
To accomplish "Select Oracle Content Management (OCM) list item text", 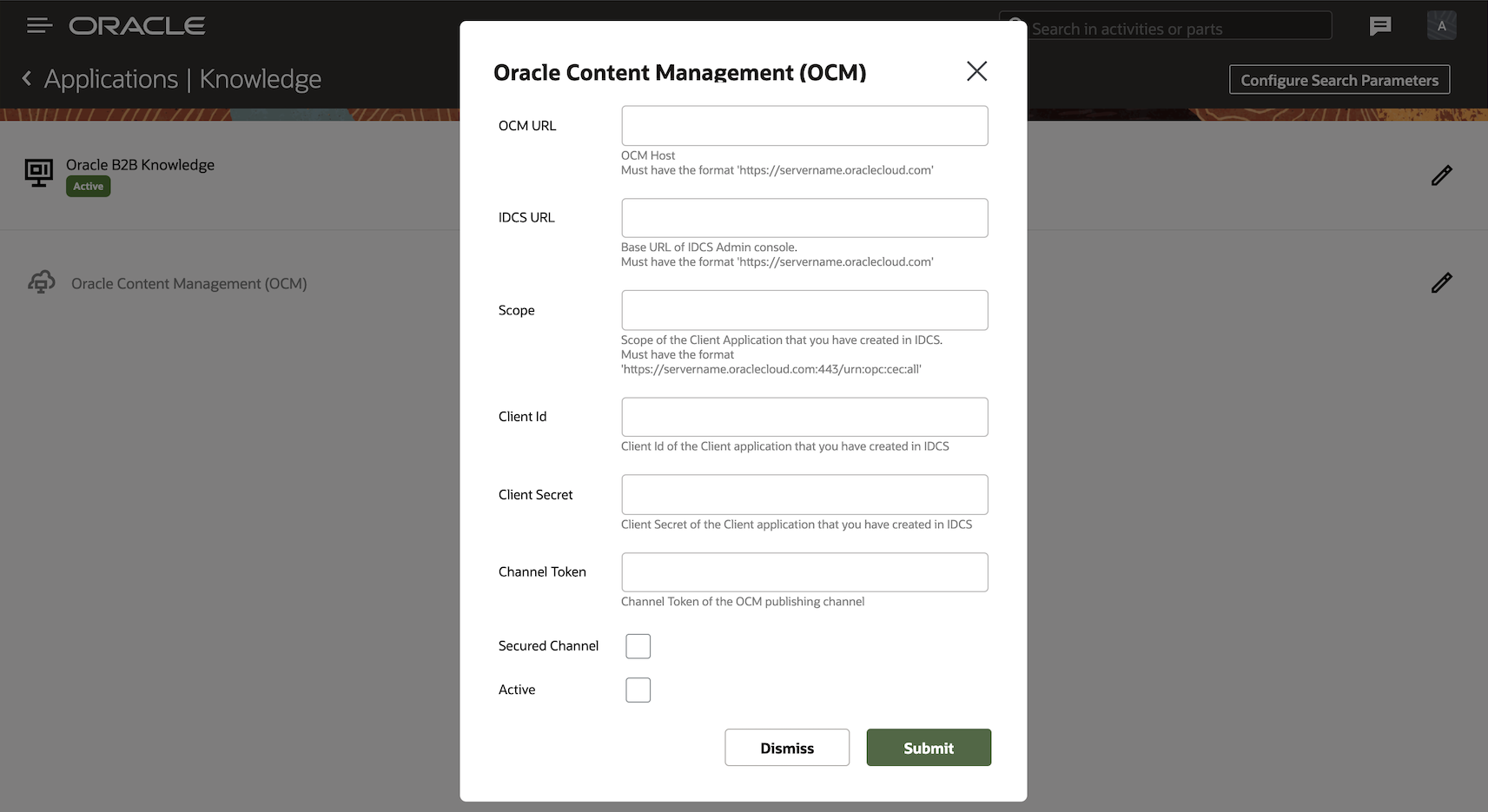I will click(x=189, y=284).
